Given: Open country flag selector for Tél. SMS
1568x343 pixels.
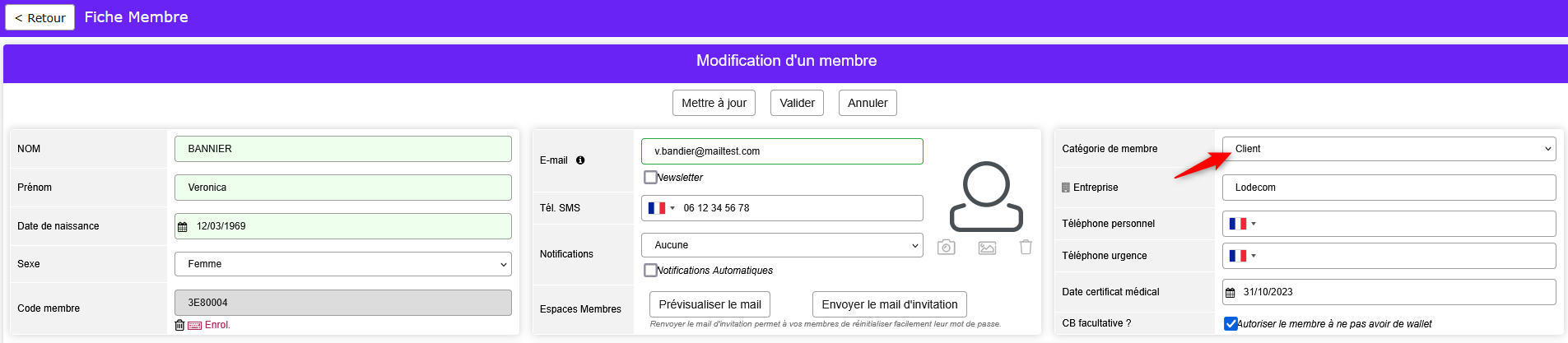Looking at the screenshot, I should 660,208.
